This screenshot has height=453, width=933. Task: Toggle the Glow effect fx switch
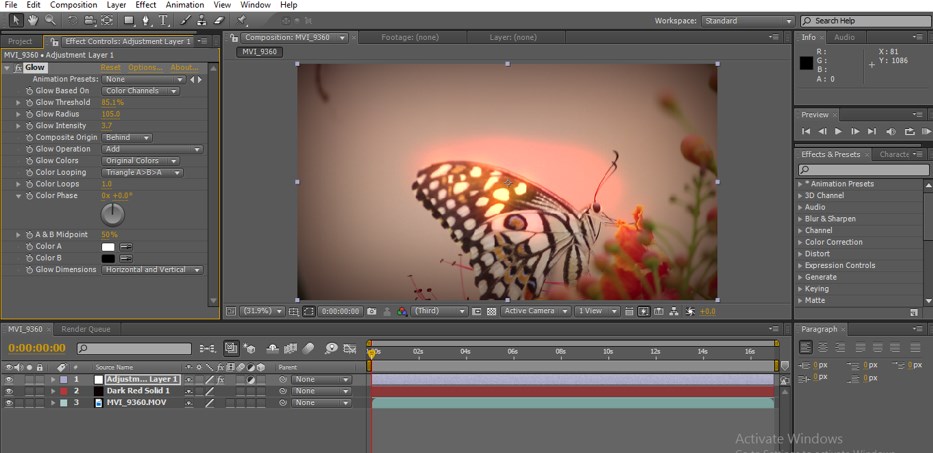(18, 68)
